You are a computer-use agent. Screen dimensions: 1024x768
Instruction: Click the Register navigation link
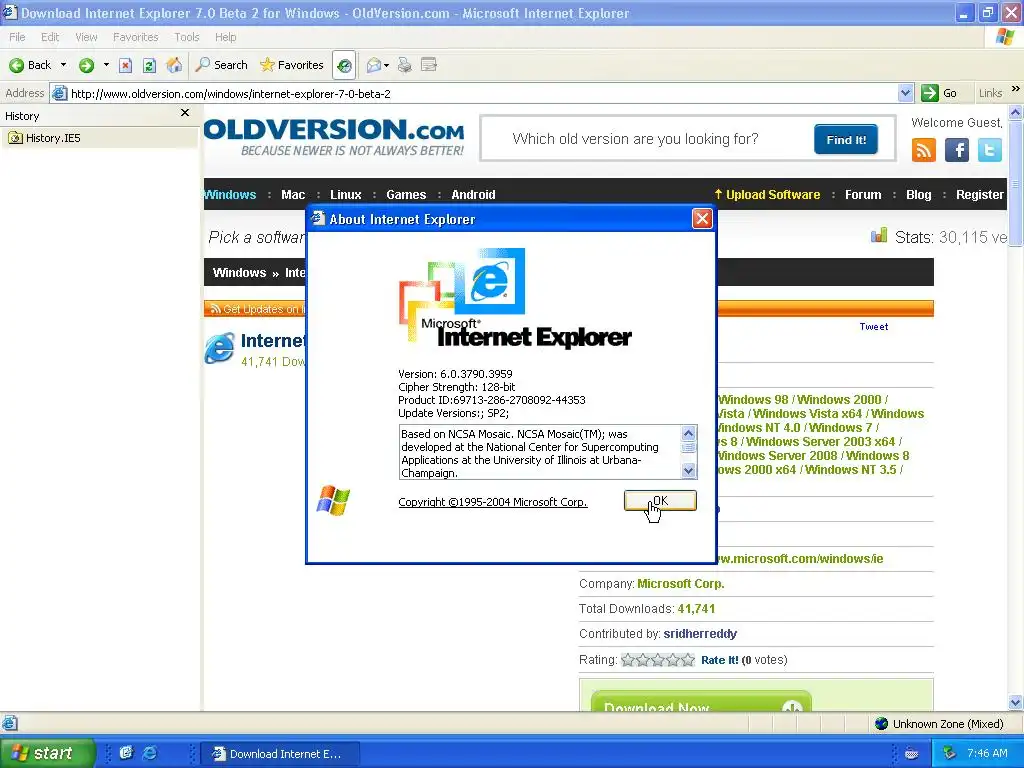pos(980,195)
